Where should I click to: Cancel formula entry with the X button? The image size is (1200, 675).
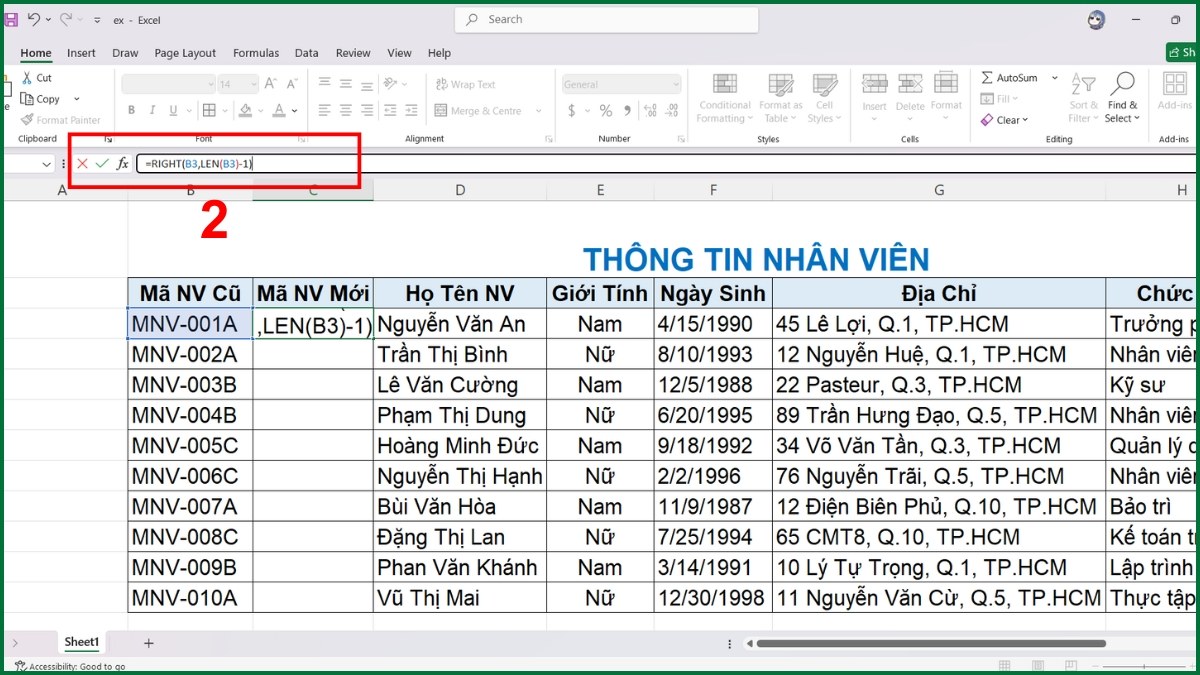point(82,164)
